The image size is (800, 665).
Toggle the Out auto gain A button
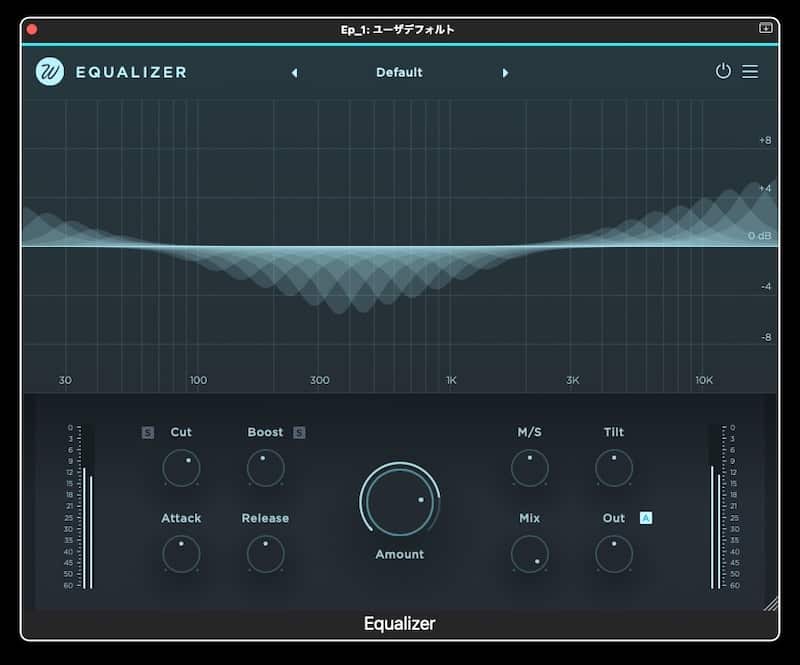click(x=646, y=518)
